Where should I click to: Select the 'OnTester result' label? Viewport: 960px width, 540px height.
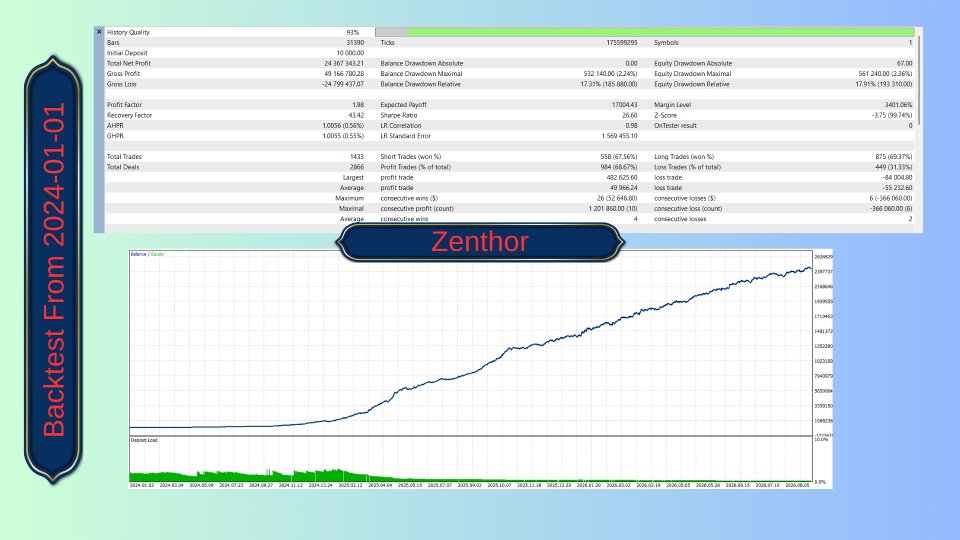675,126
